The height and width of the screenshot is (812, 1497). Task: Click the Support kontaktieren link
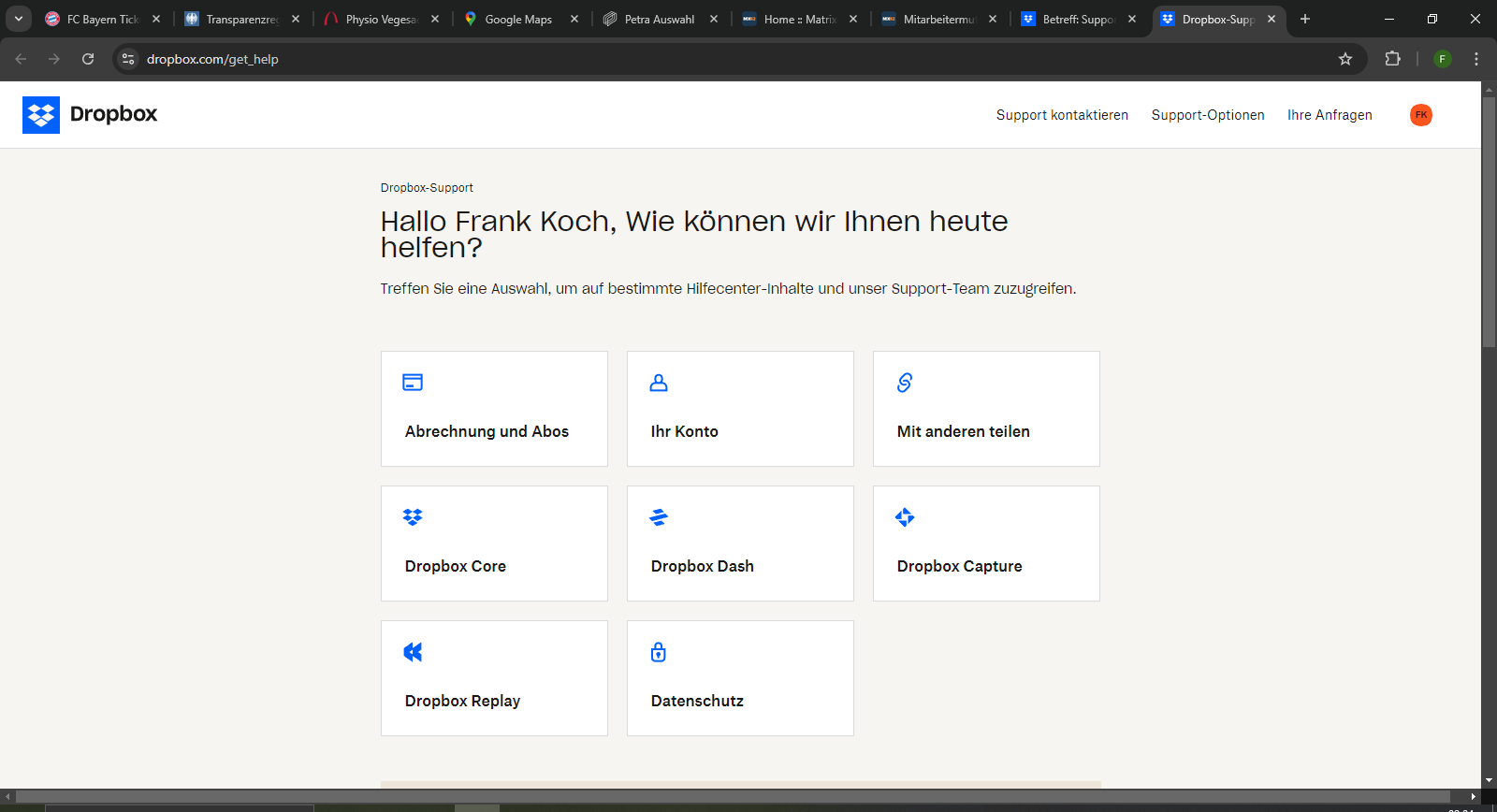point(1062,115)
